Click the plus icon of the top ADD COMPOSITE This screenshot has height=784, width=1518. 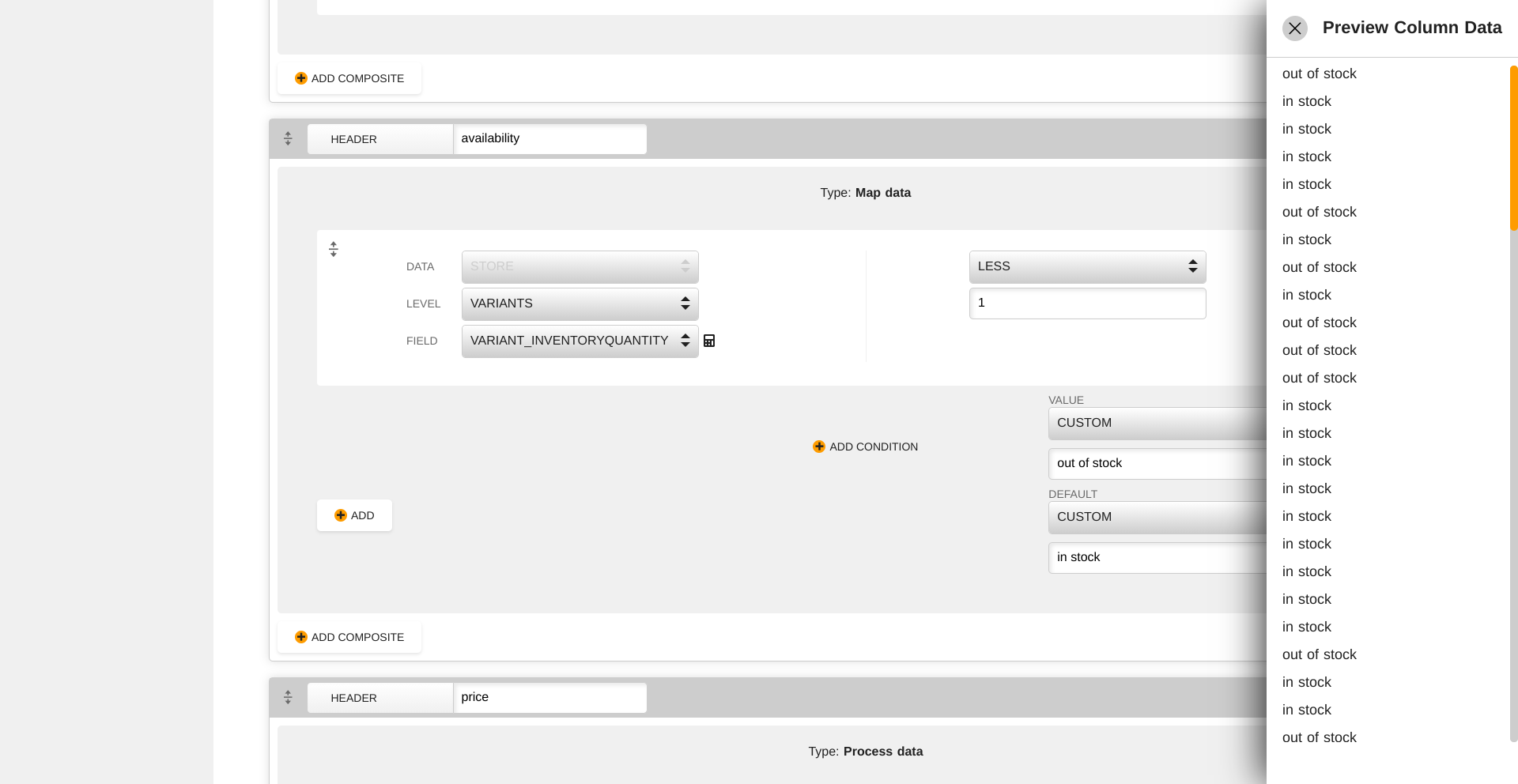(x=301, y=78)
